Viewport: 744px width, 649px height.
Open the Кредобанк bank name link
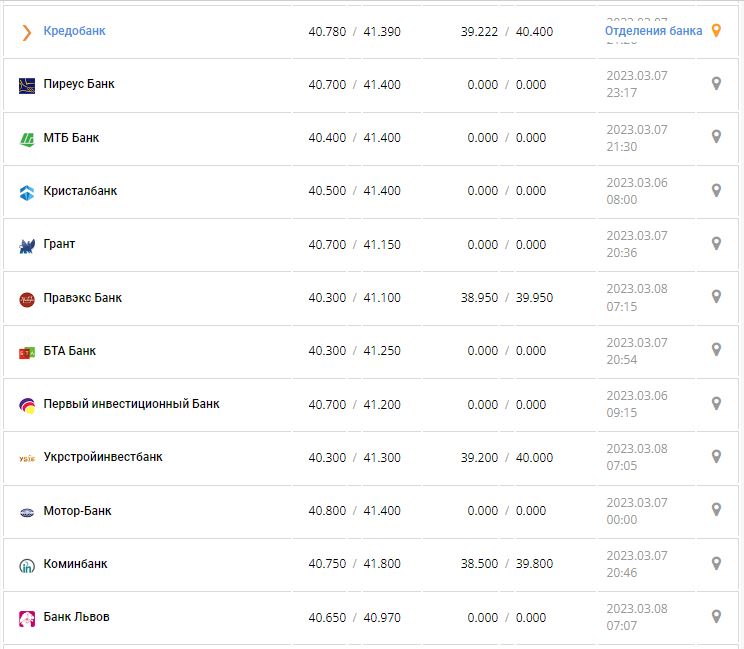click(74, 31)
